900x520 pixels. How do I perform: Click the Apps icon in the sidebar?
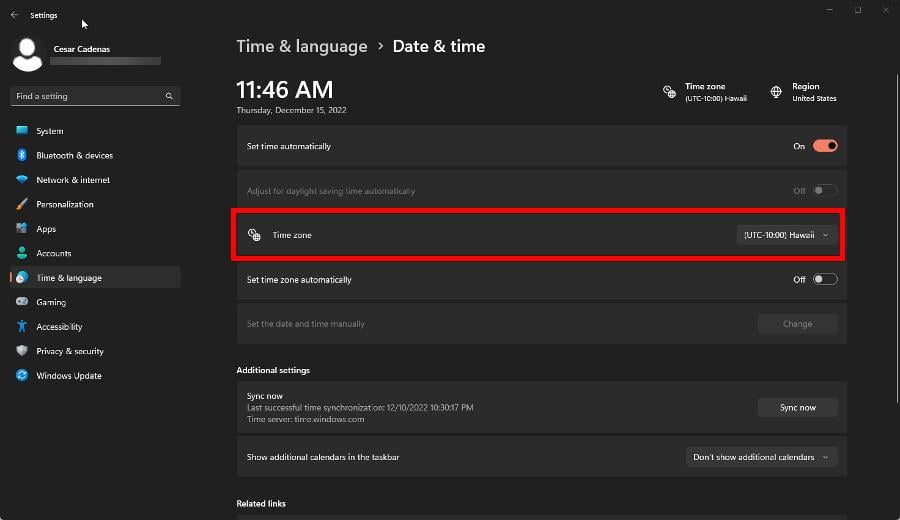tap(22, 228)
